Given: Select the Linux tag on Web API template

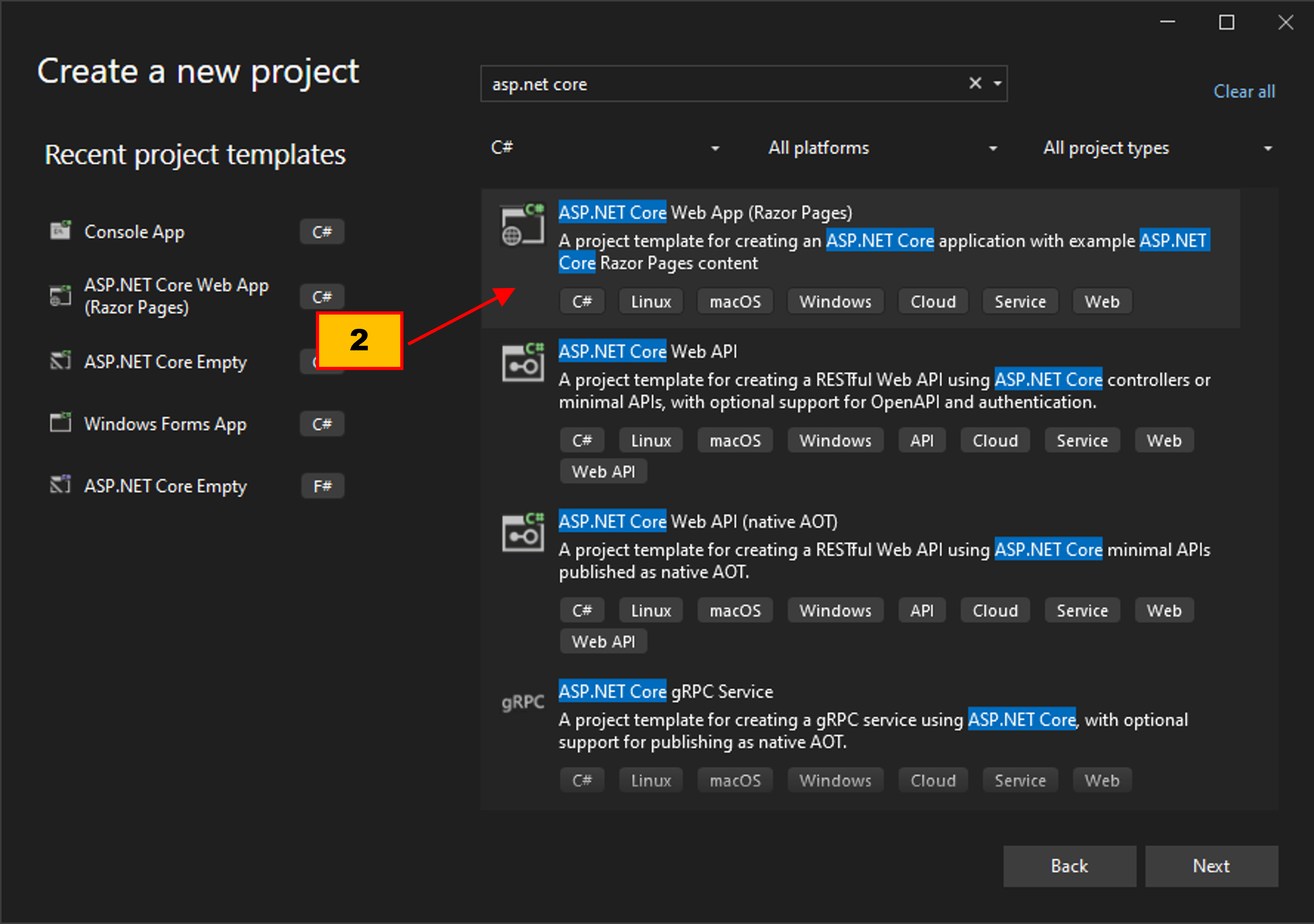Looking at the screenshot, I should point(650,440).
